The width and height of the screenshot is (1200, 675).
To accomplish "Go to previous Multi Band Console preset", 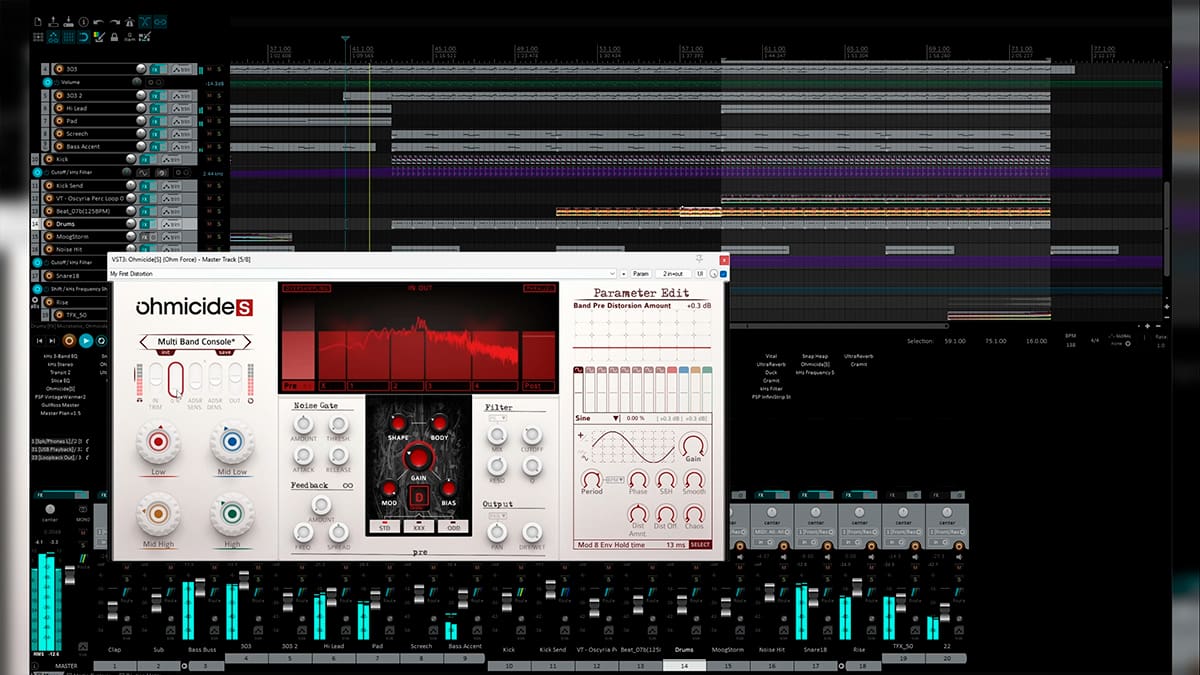I will point(144,342).
